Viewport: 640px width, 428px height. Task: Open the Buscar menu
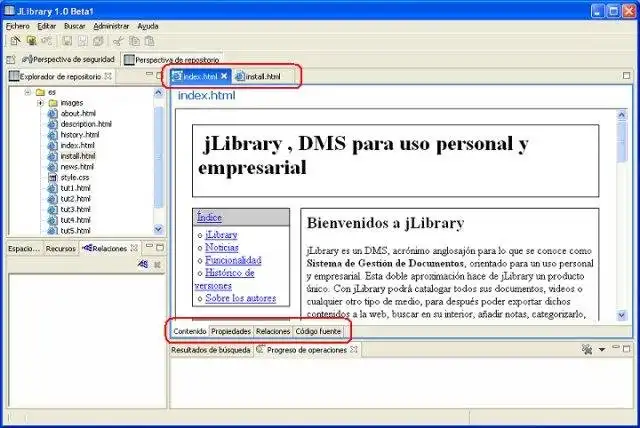coord(74,26)
